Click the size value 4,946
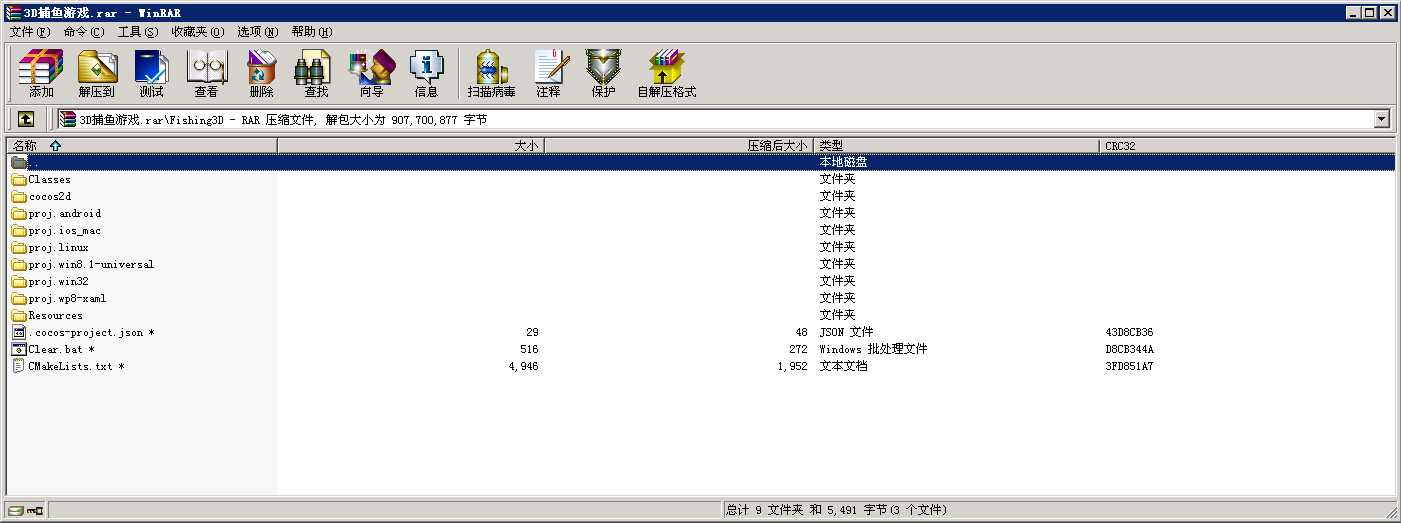The image size is (1401, 523). pyautogui.click(x=523, y=366)
